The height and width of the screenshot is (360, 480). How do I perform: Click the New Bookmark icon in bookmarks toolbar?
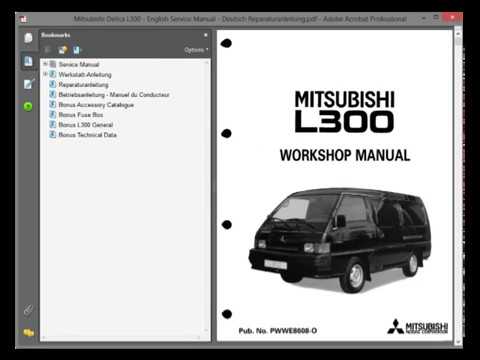click(63, 50)
